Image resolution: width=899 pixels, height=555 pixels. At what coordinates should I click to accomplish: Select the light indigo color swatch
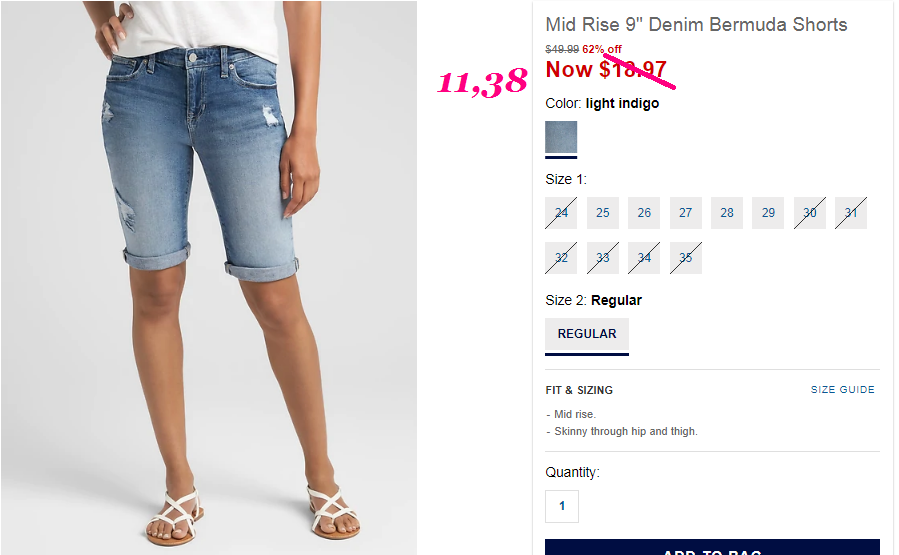(561, 137)
